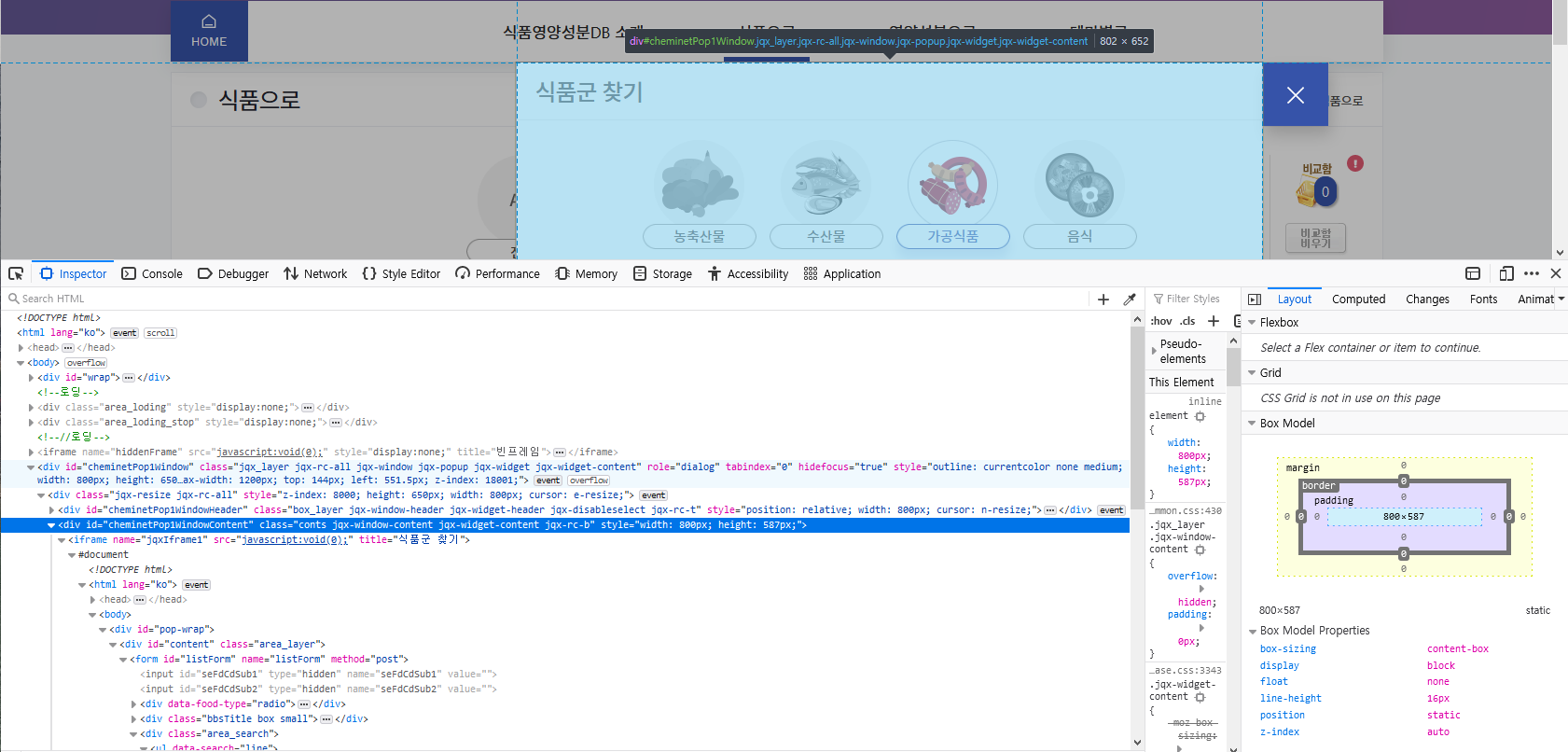Click the 수산물 button
1568x752 pixels.
pos(826,237)
